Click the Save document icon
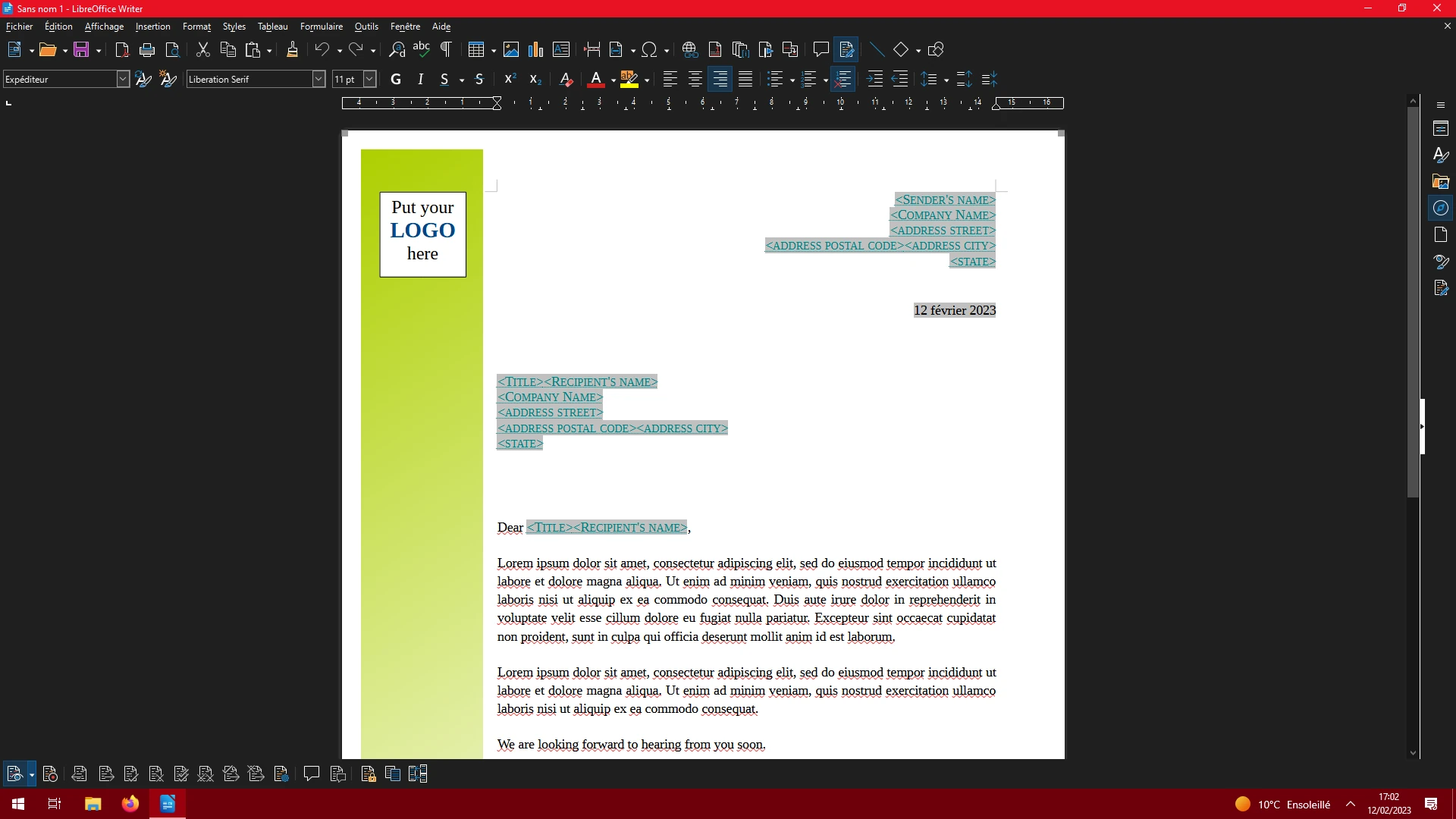The width and height of the screenshot is (1456, 819). point(81,50)
